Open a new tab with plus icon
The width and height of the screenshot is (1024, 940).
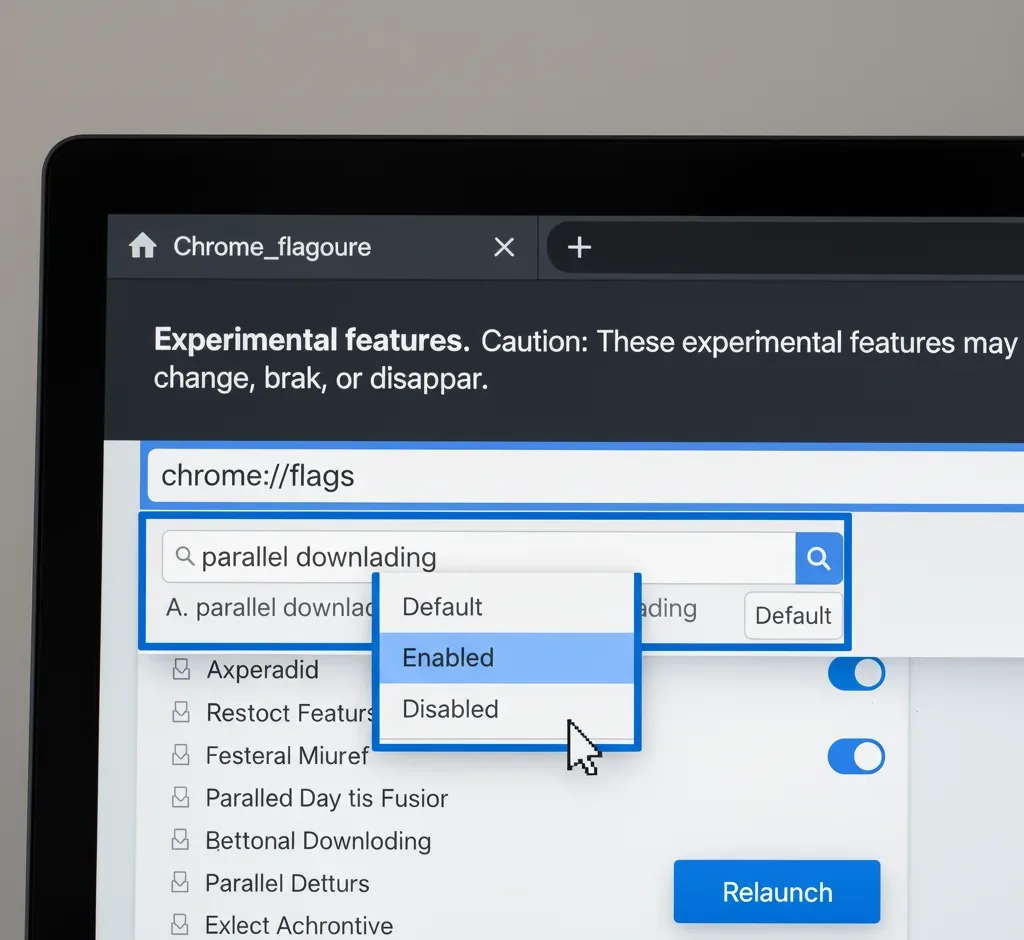tap(579, 247)
